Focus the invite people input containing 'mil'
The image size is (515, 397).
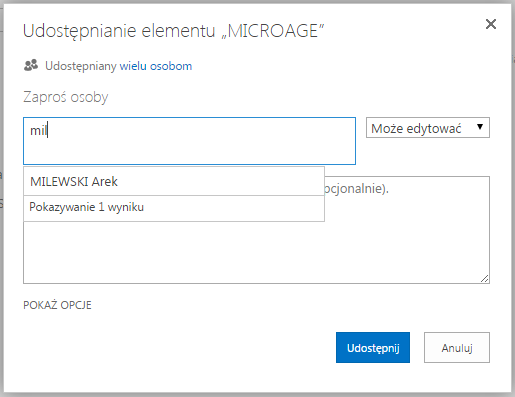coord(189,141)
